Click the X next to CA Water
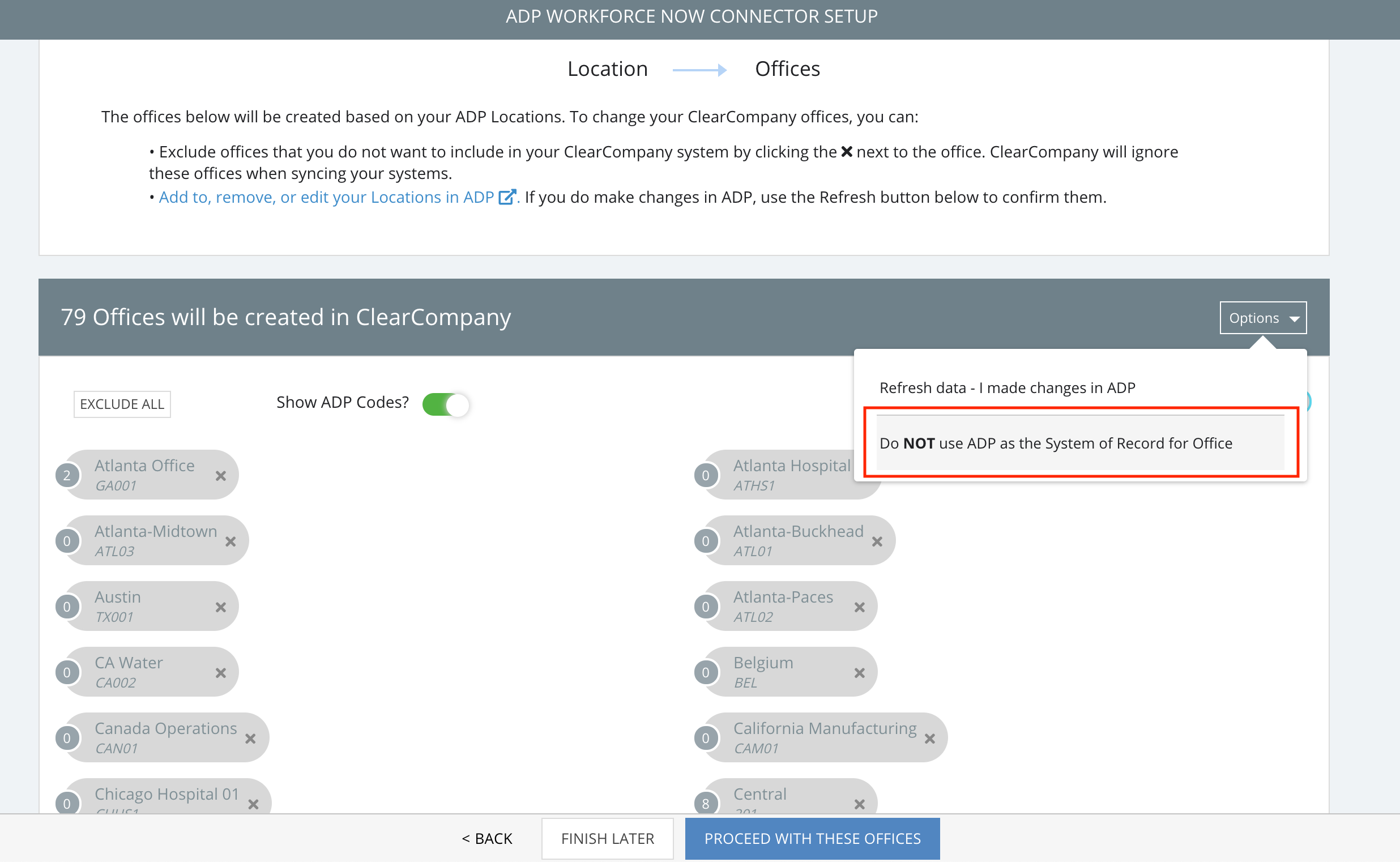The image size is (1400, 862). tap(221, 672)
